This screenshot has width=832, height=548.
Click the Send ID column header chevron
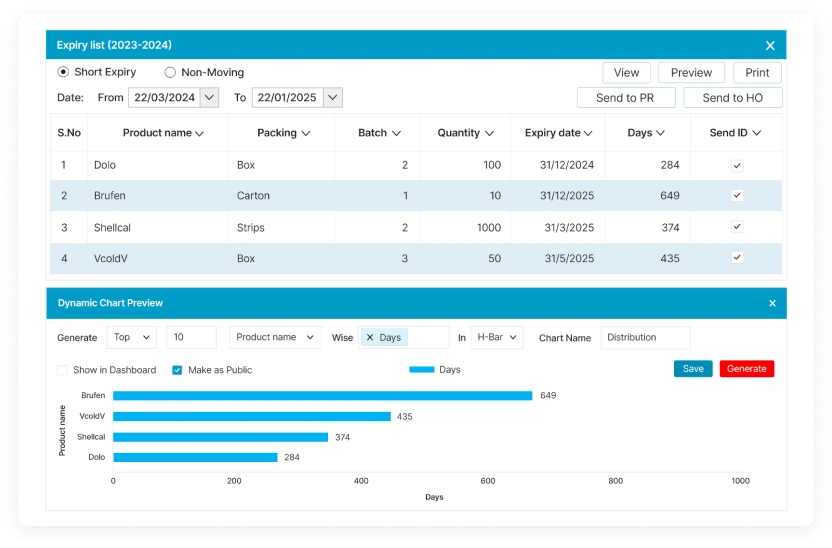pos(757,133)
